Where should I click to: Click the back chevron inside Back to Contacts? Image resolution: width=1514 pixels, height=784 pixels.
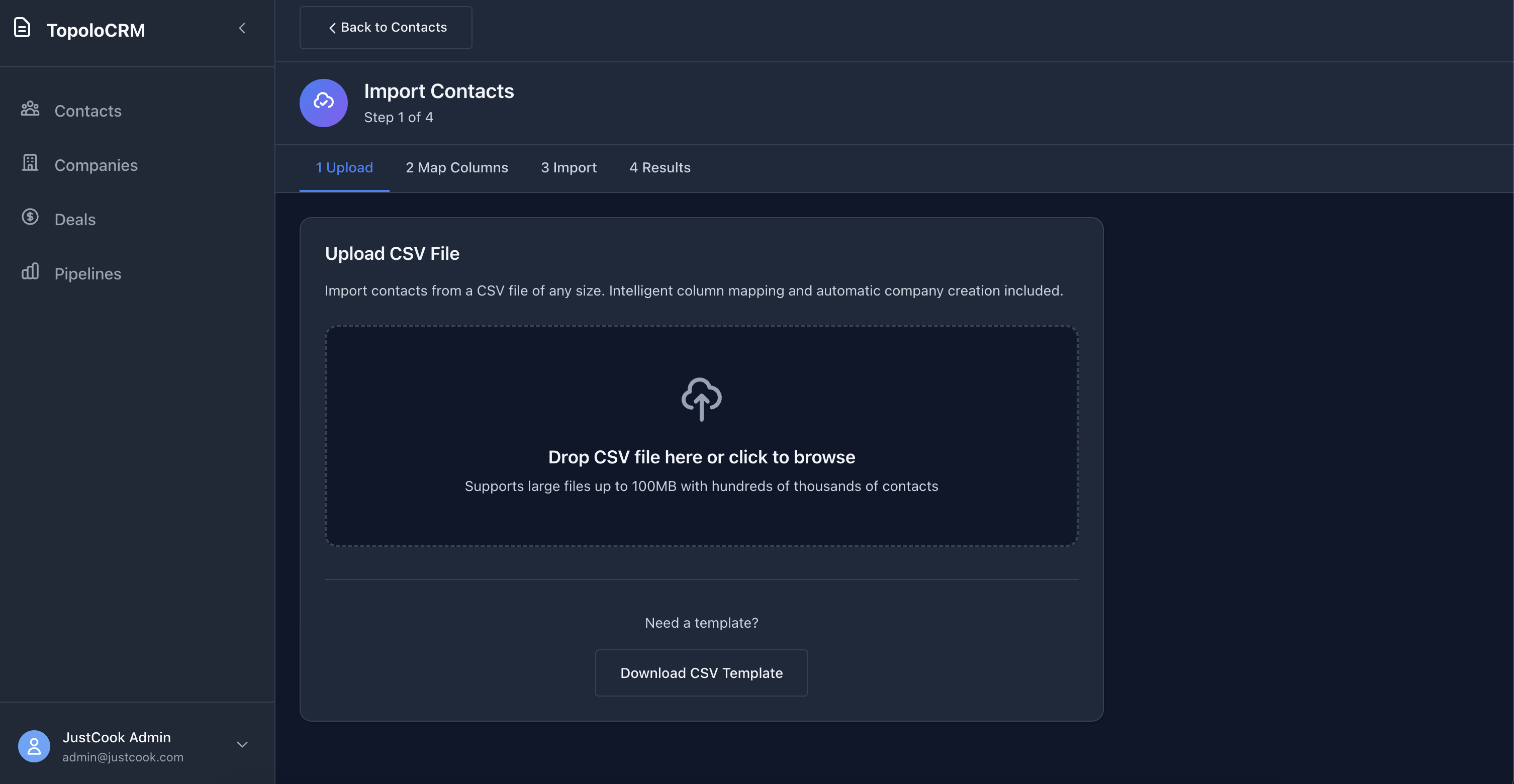coord(332,27)
